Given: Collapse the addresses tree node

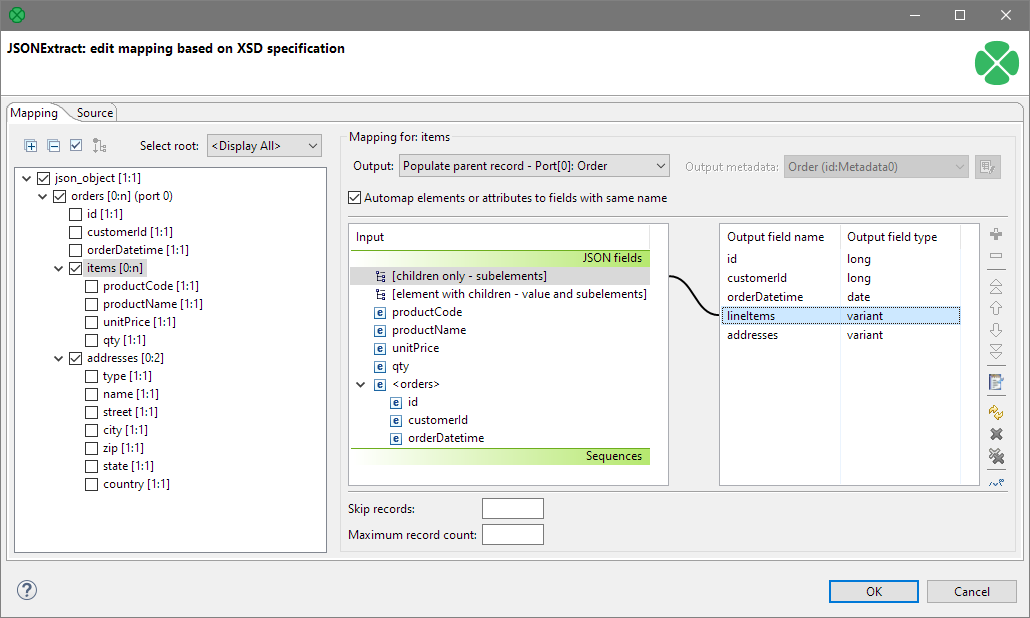Looking at the screenshot, I should [58, 358].
